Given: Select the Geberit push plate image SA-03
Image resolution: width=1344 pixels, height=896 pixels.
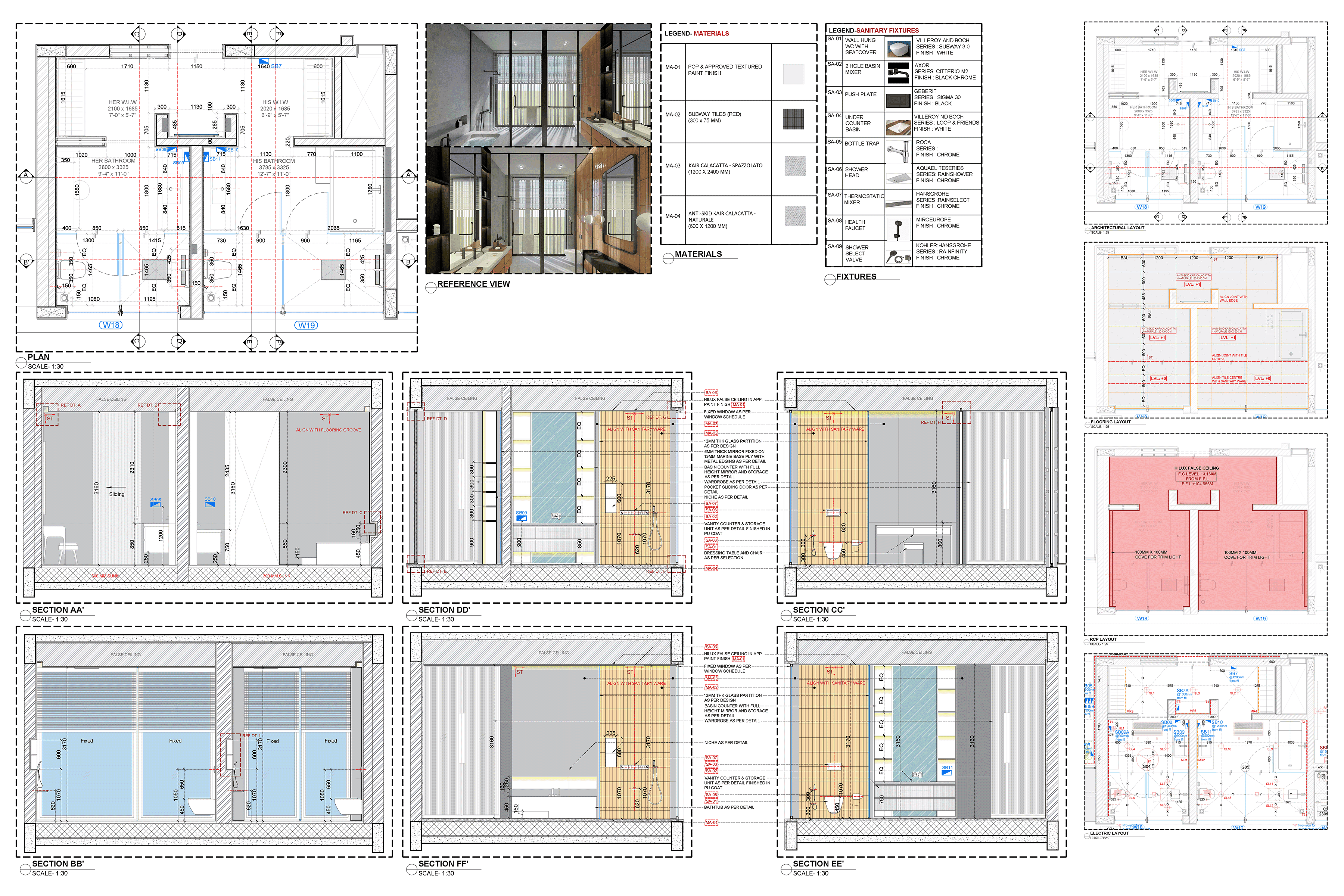Looking at the screenshot, I should point(899,100).
